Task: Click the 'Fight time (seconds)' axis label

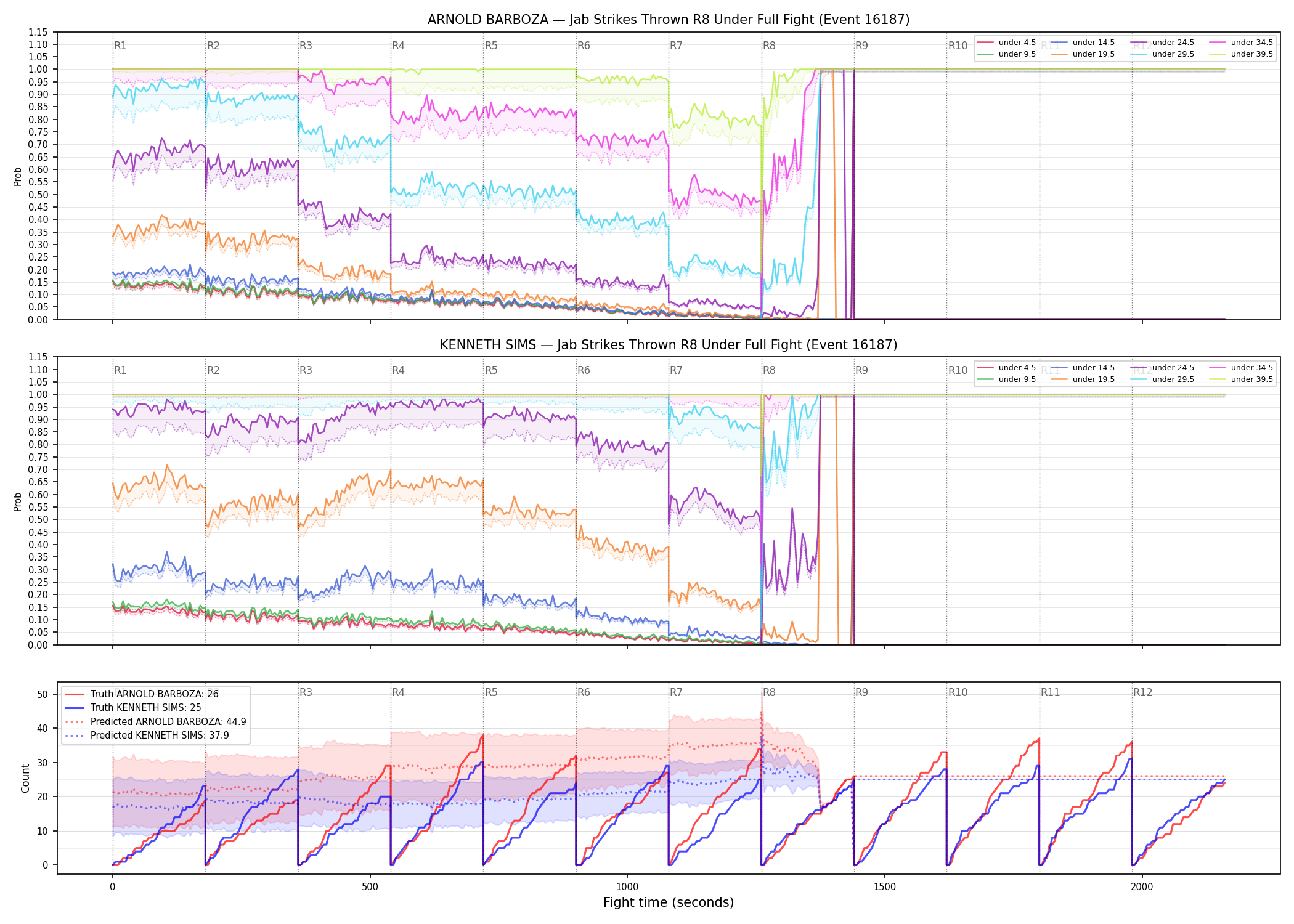Action: click(x=669, y=902)
